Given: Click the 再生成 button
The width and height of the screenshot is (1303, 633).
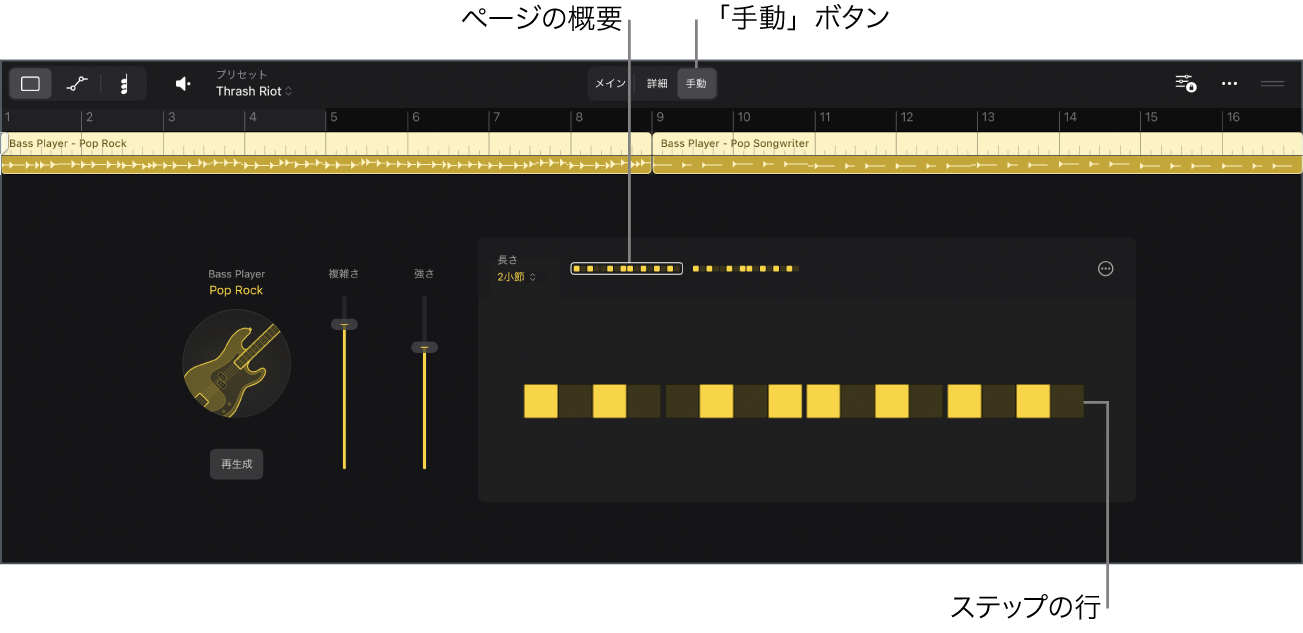Looking at the screenshot, I should pos(237,465).
